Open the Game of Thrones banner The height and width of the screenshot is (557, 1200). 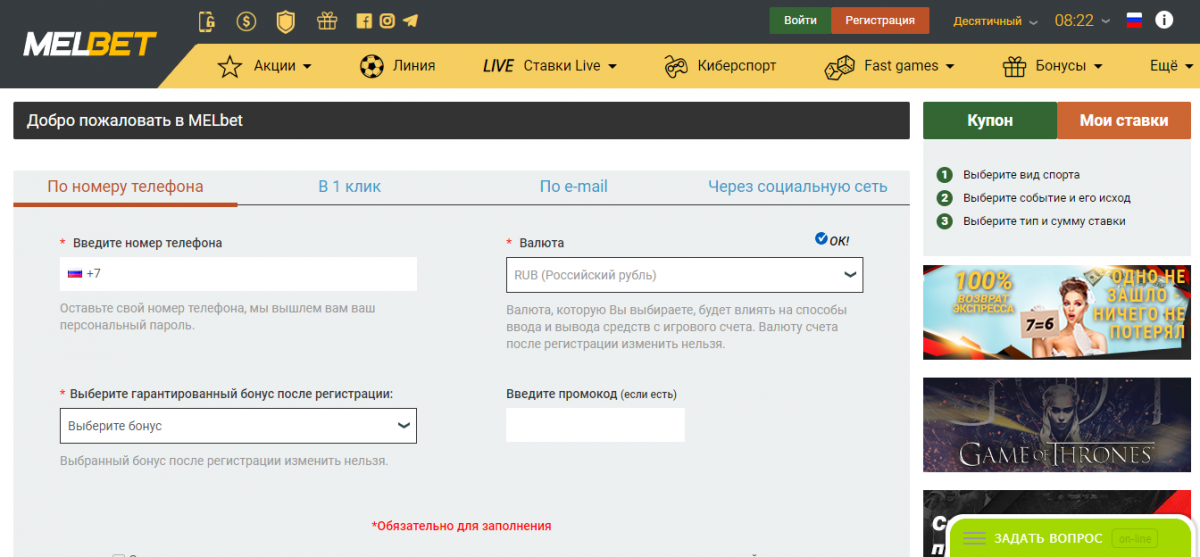(x=1057, y=424)
